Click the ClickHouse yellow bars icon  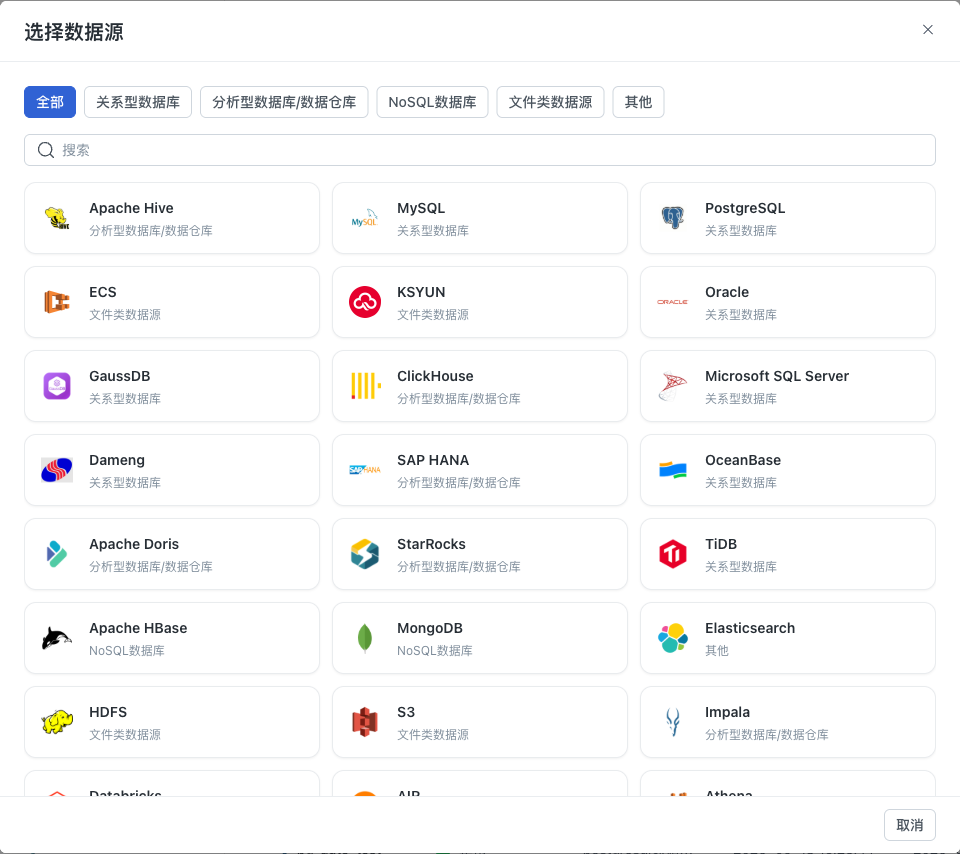tap(366, 386)
